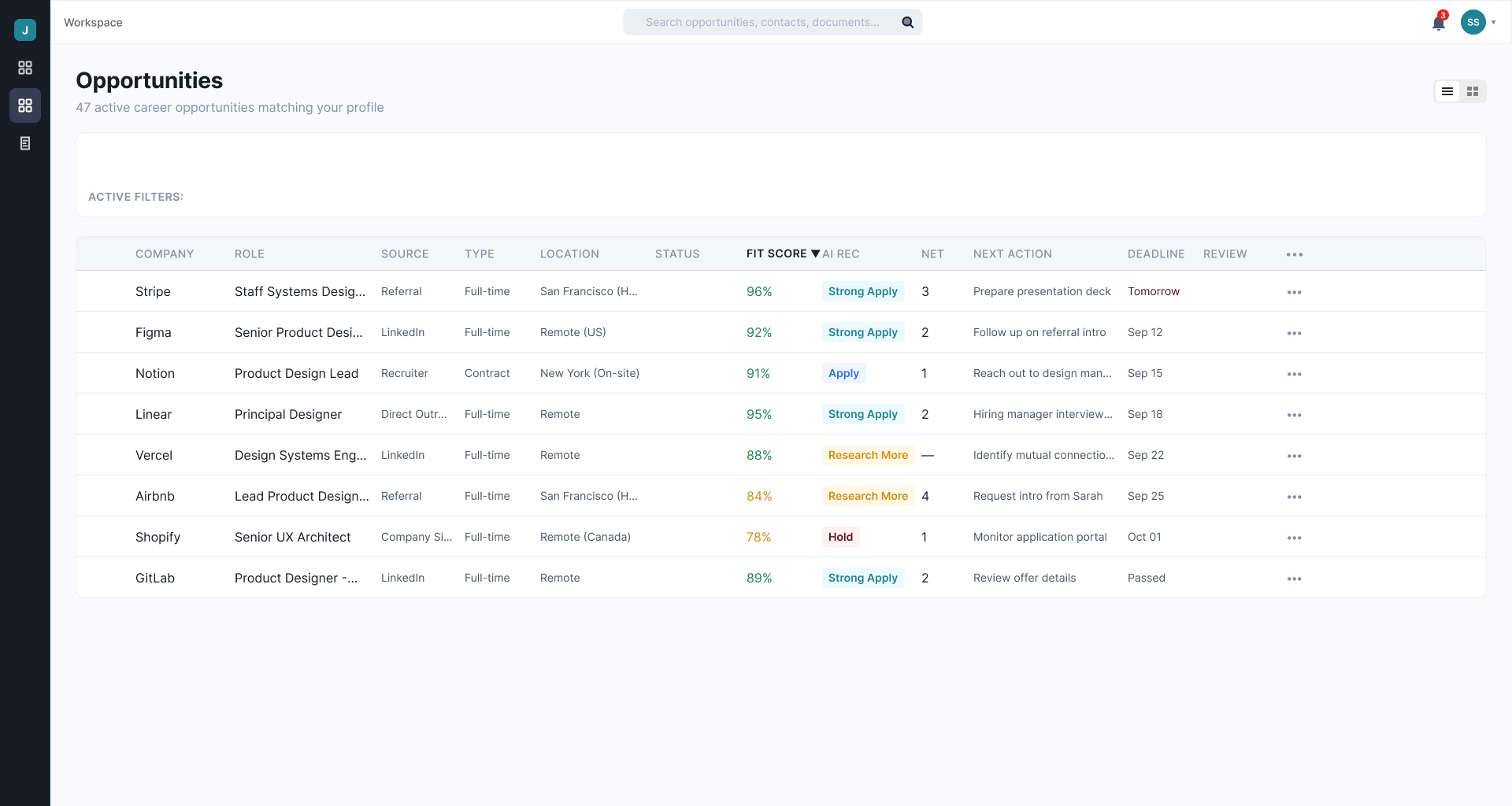Open the Figma row actions menu

point(1295,333)
